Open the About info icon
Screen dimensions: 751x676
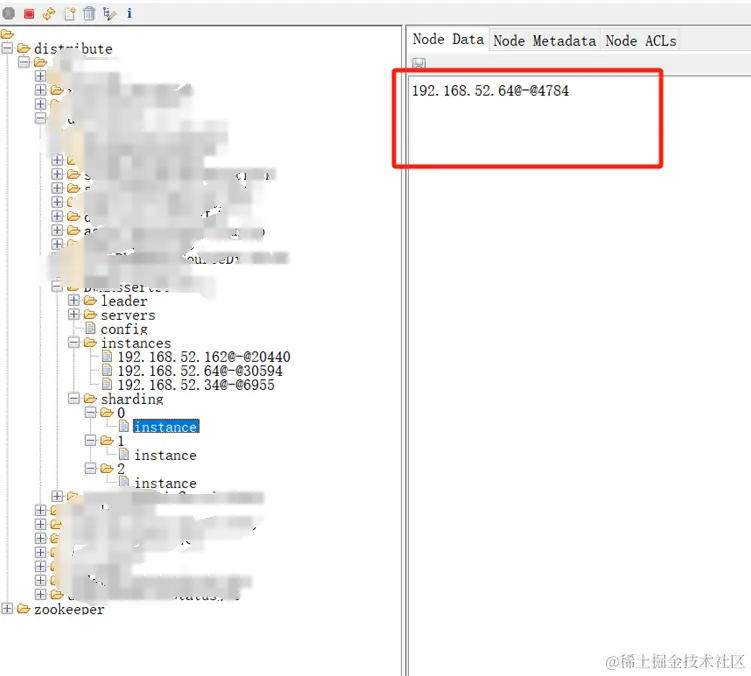(129, 13)
